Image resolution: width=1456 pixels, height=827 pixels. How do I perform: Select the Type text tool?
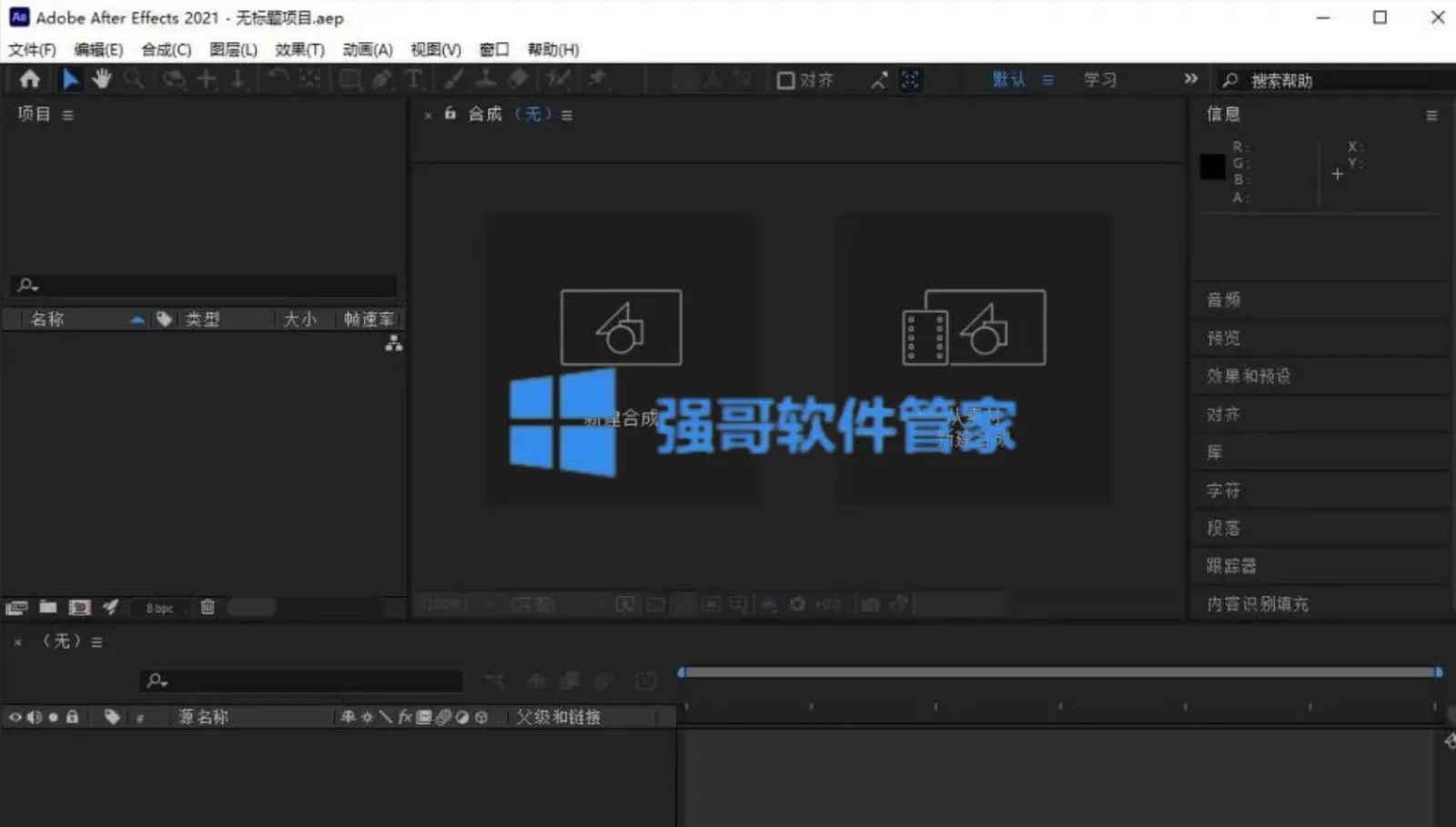pyautogui.click(x=414, y=79)
